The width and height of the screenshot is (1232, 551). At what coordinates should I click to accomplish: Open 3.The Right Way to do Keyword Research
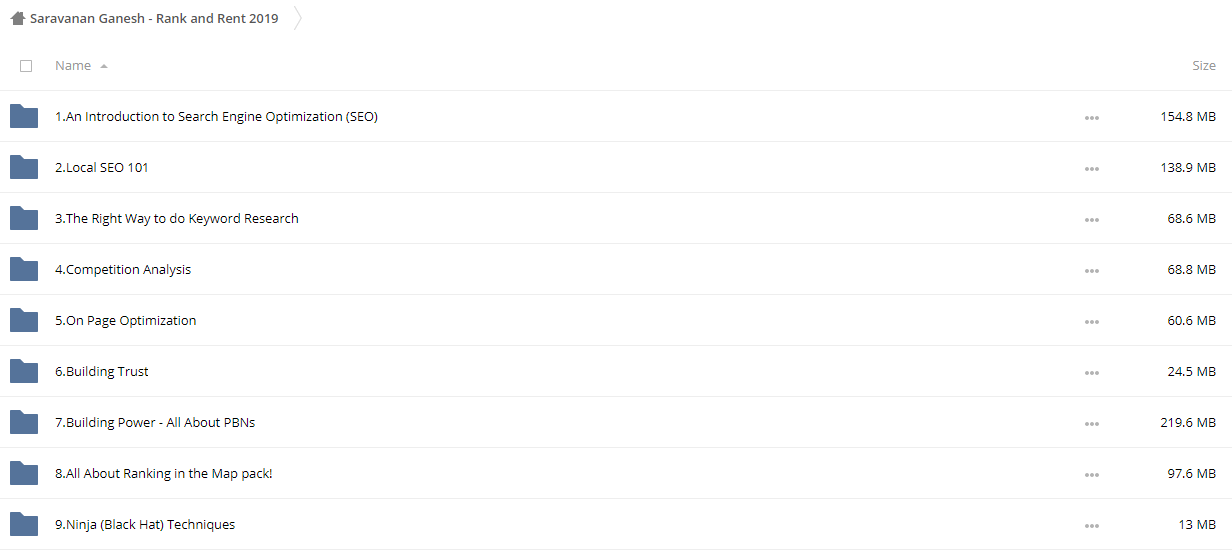point(177,219)
